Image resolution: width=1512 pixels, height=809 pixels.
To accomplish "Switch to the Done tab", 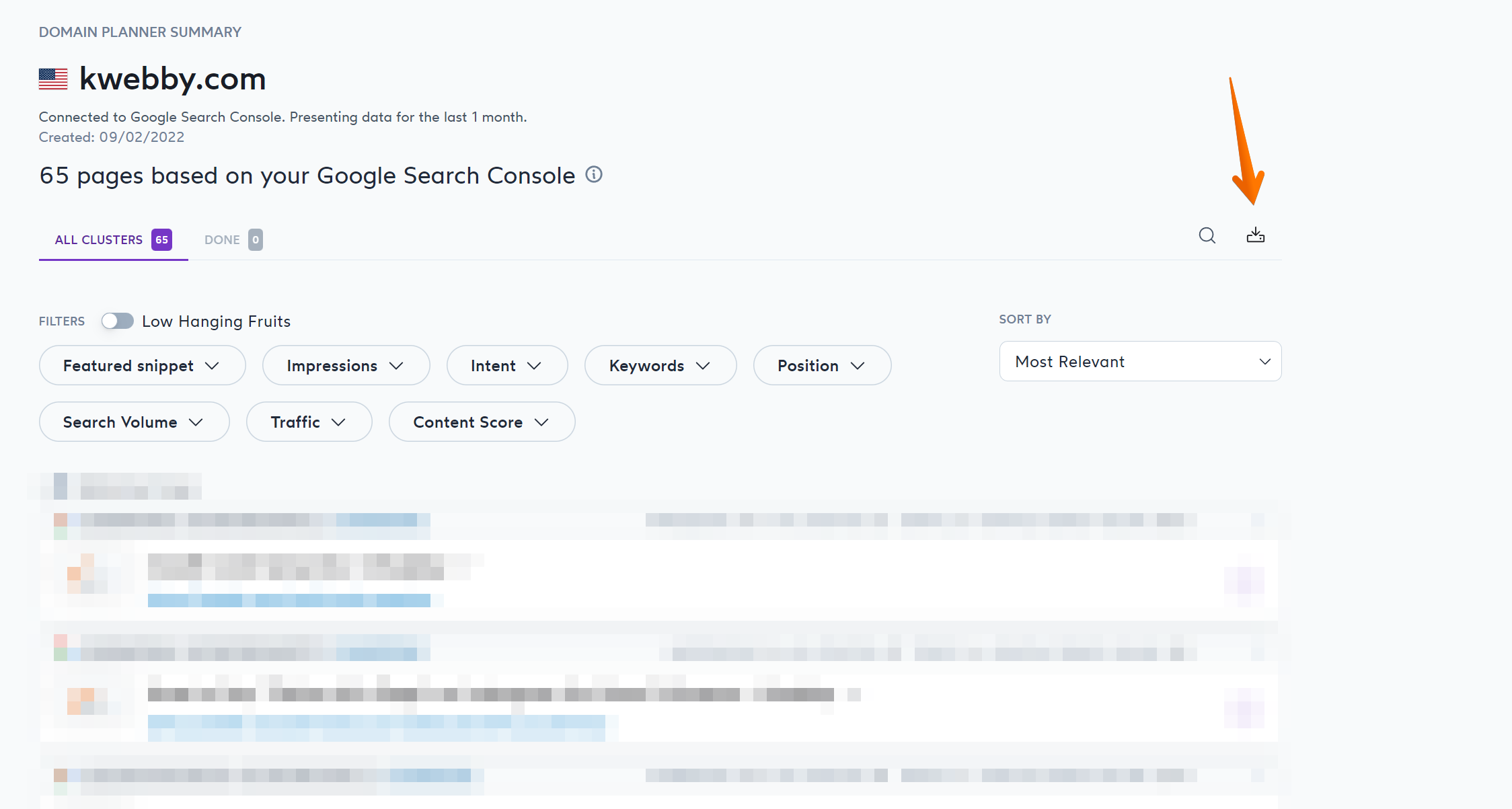I will point(233,239).
